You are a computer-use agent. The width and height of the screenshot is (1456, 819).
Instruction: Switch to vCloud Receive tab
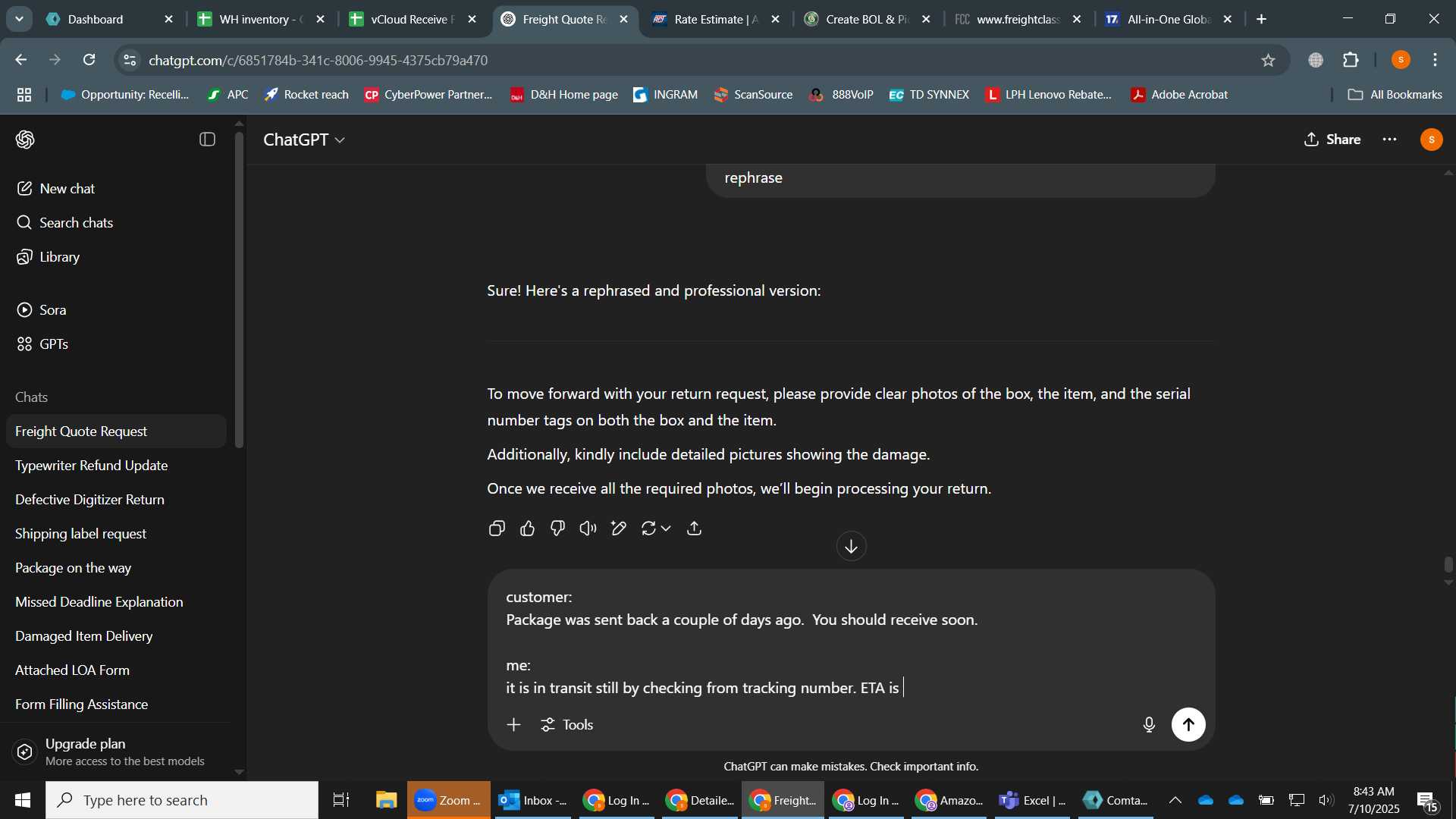413,19
